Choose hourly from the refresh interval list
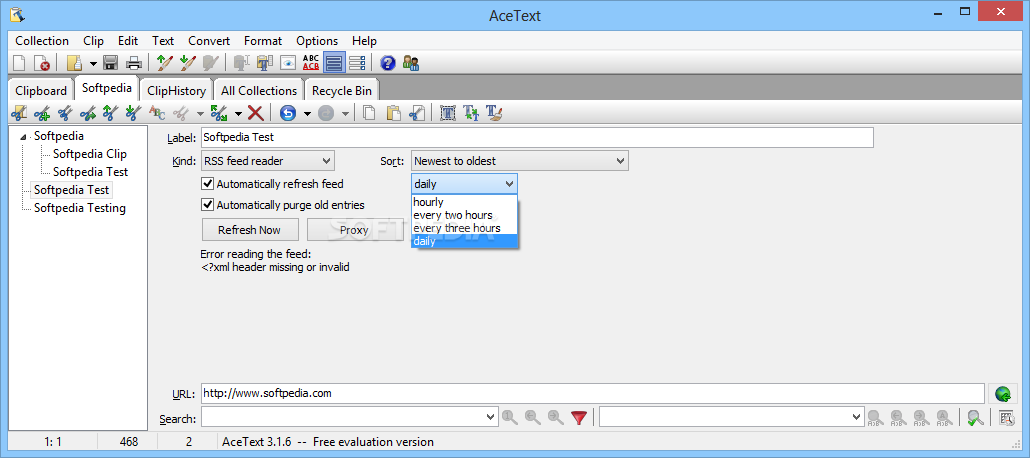 464,202
